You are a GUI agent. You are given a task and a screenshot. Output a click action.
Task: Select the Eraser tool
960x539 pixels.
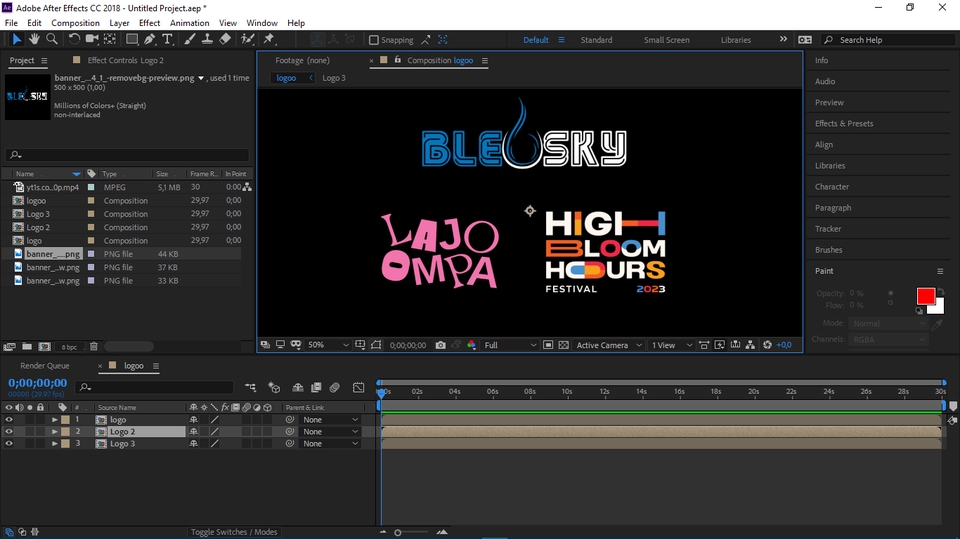click(225, 40)
